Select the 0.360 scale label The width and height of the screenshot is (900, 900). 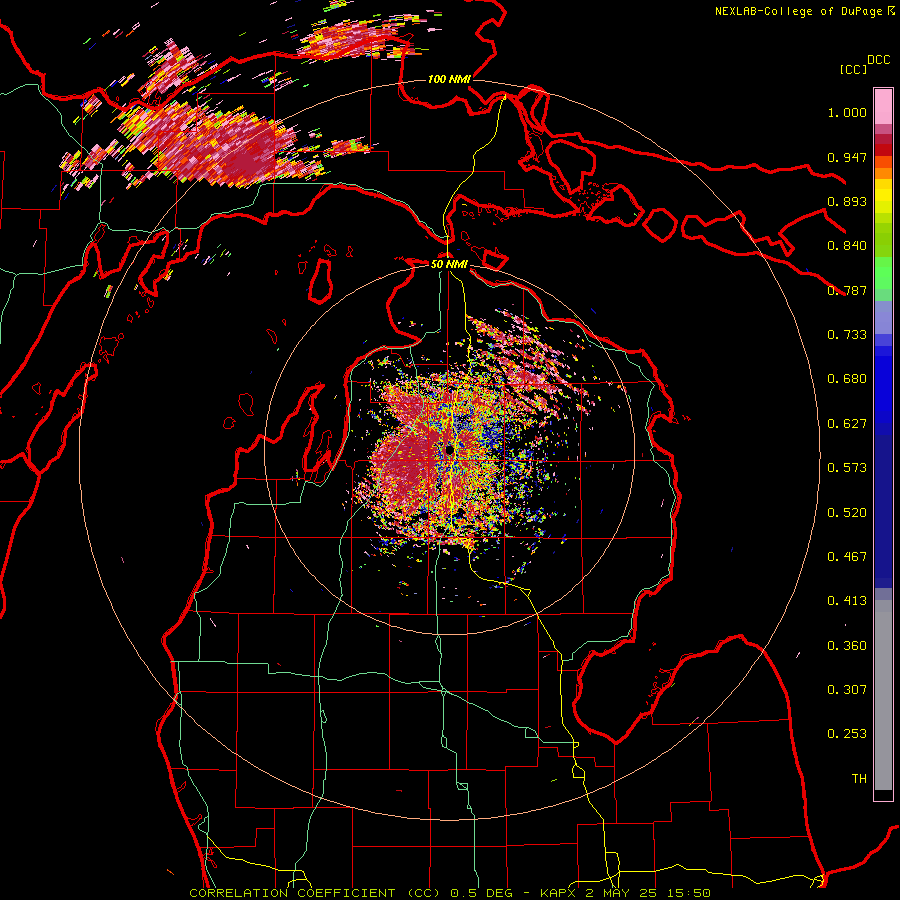[x=847, y=646]
